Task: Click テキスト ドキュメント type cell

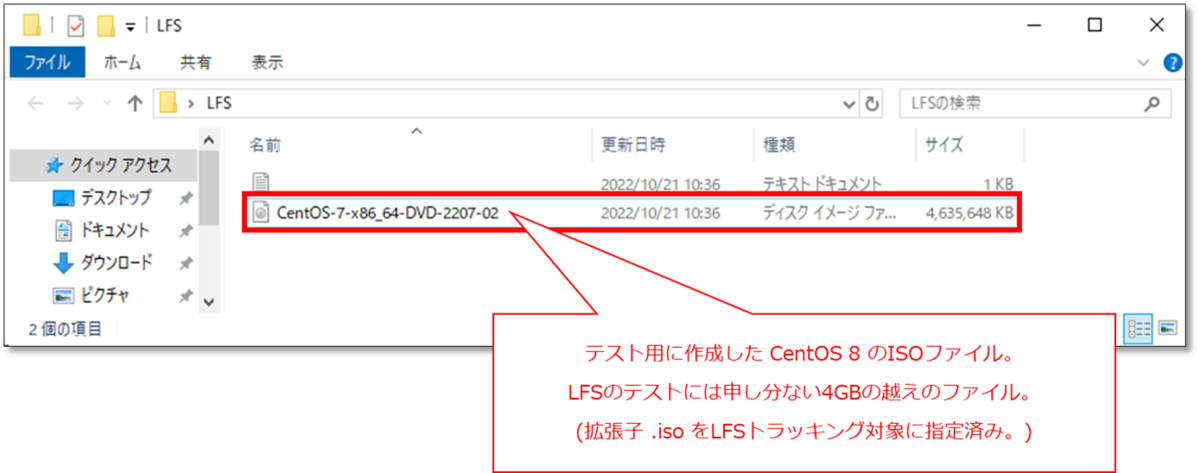Action: [x=822, y=184]
